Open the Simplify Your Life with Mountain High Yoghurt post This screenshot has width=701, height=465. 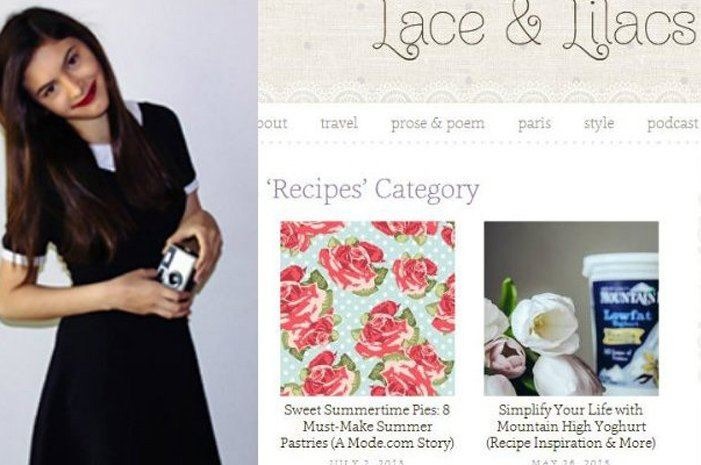coord(571,426)
